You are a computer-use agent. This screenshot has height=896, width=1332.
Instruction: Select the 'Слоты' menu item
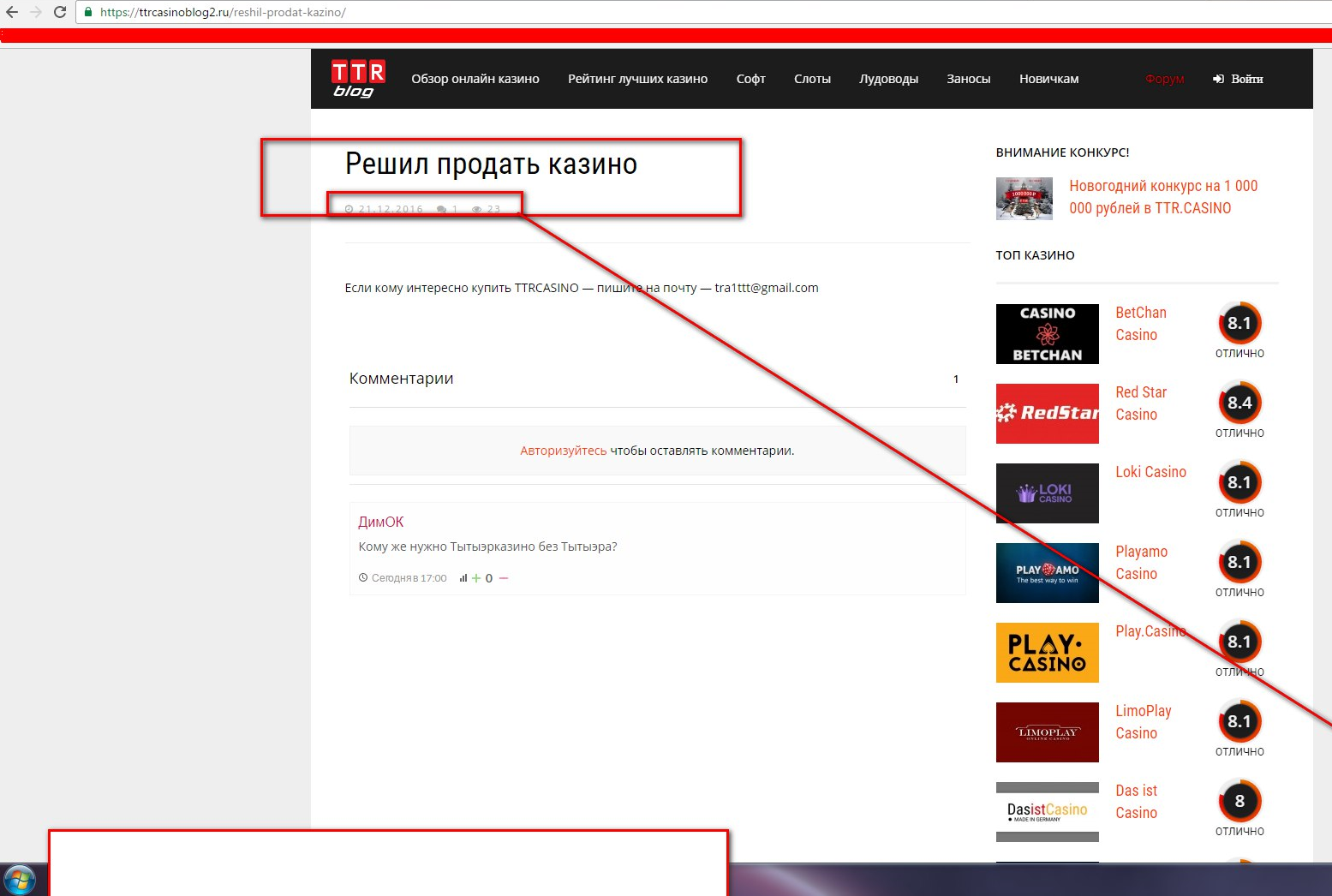pos(812,79)
